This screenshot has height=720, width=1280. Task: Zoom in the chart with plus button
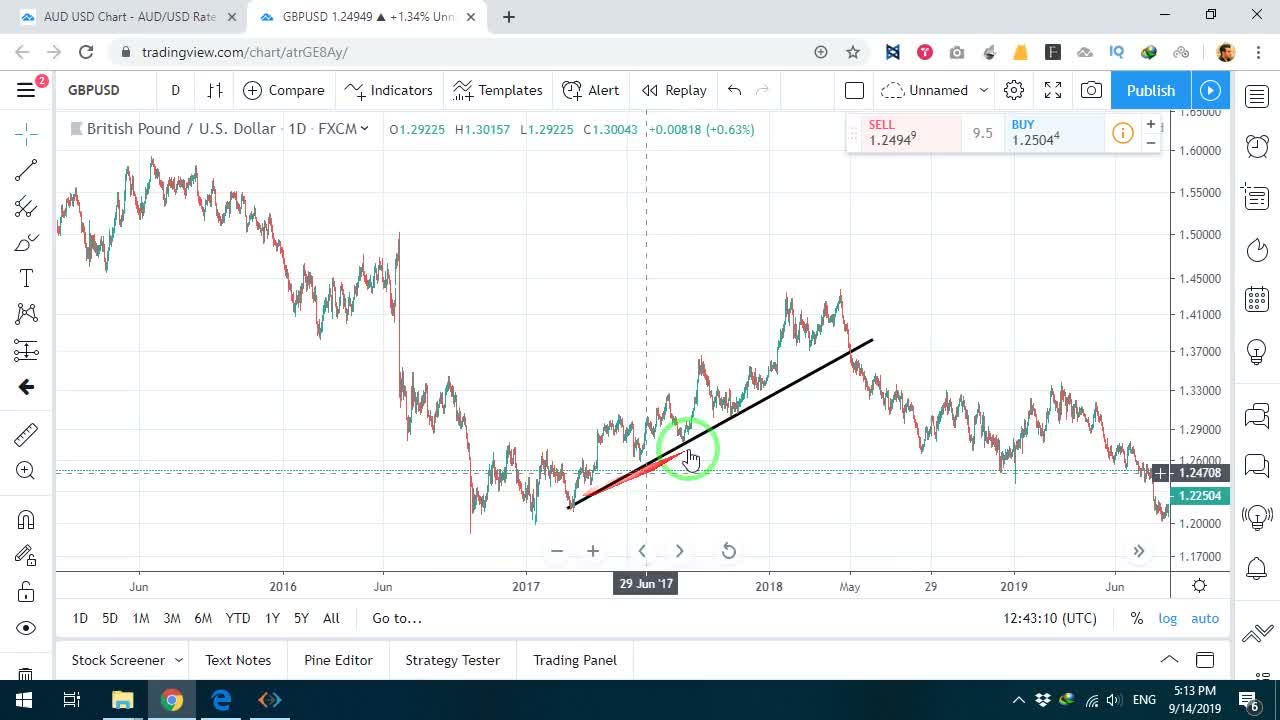pos(593,551)
